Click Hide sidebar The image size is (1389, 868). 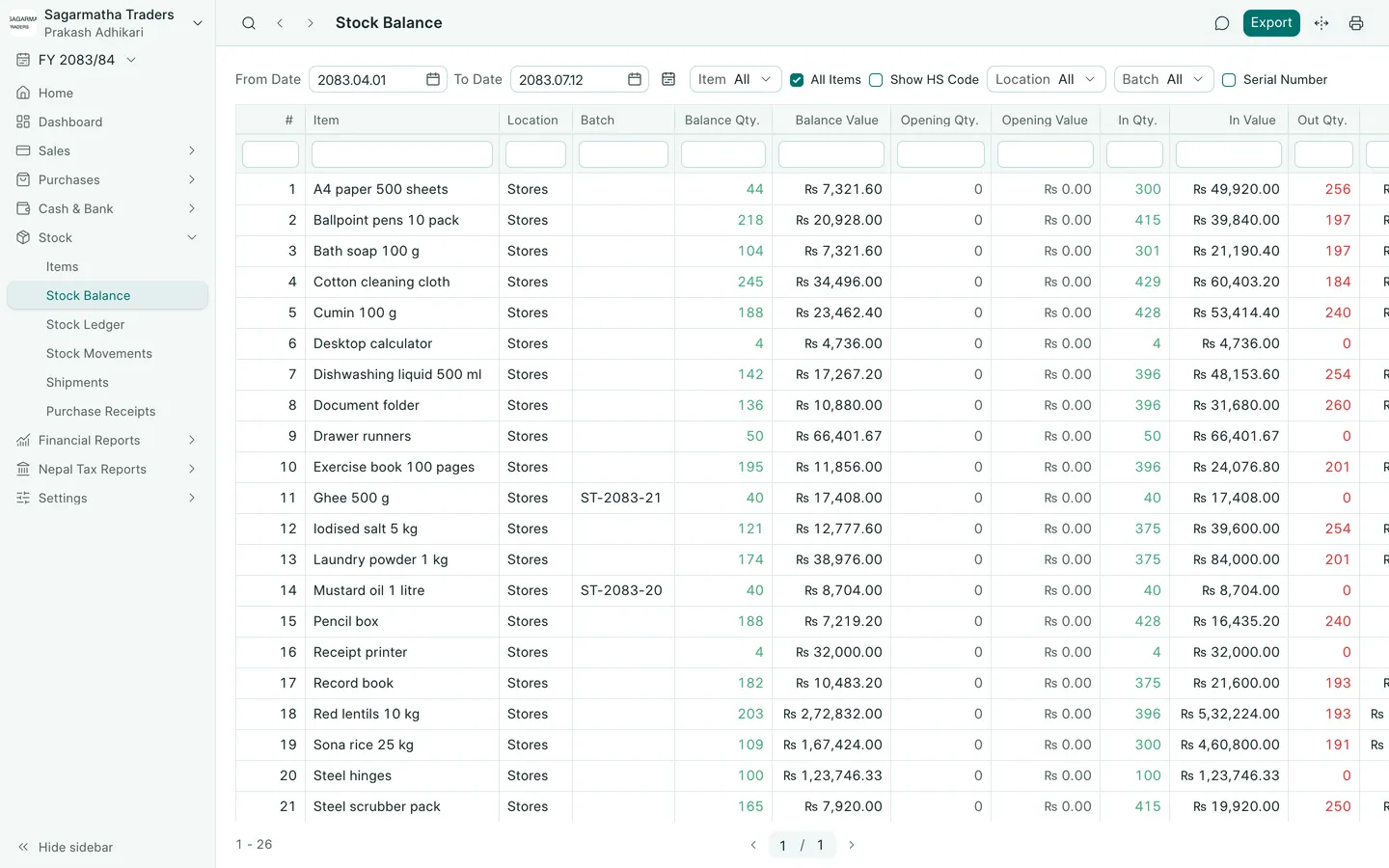(66, 847)
